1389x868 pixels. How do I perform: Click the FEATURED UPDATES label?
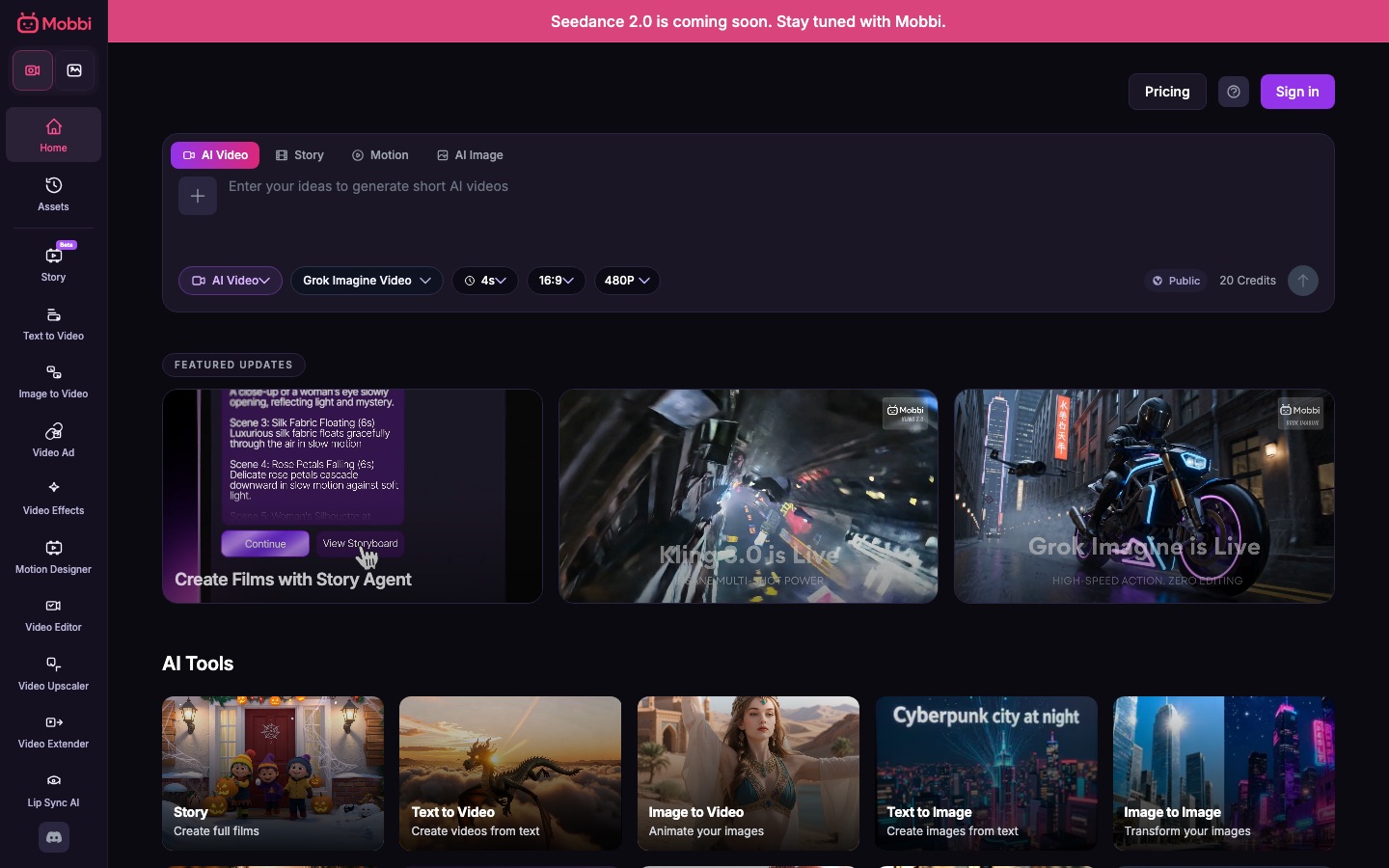233,365
